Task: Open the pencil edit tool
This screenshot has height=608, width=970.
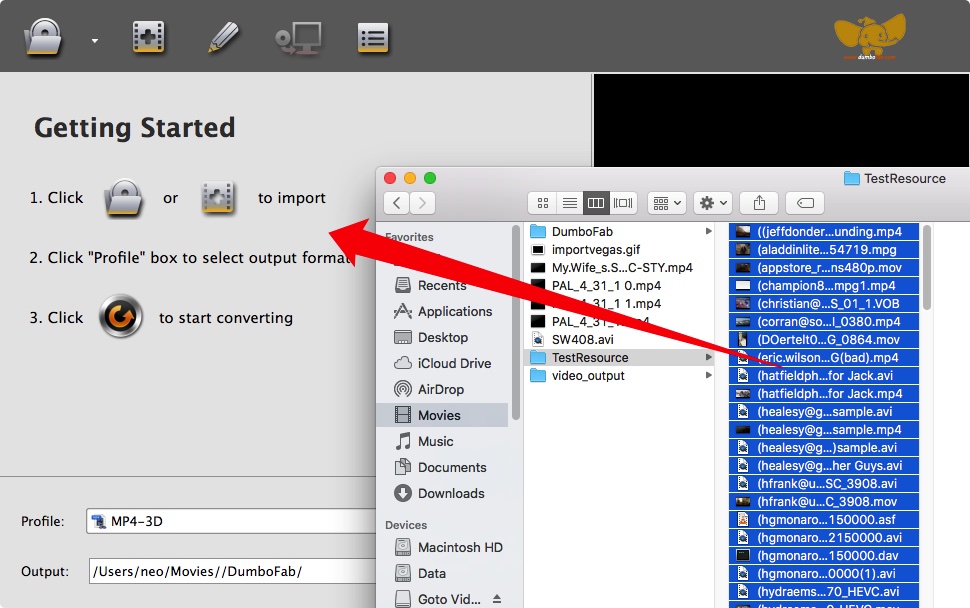Action: tap(222, 38)
